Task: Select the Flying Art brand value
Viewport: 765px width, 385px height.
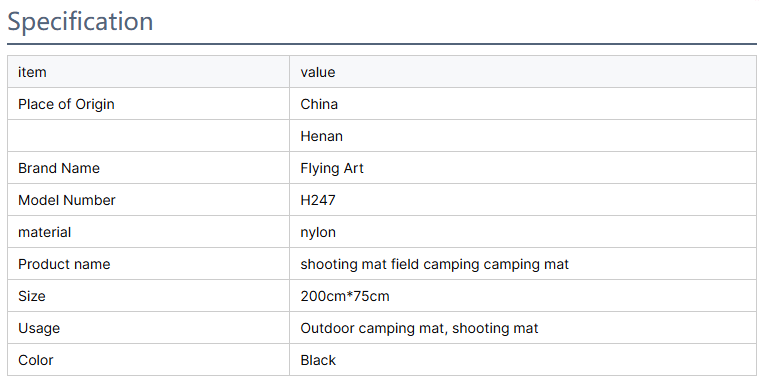Action: click(332, 168)
